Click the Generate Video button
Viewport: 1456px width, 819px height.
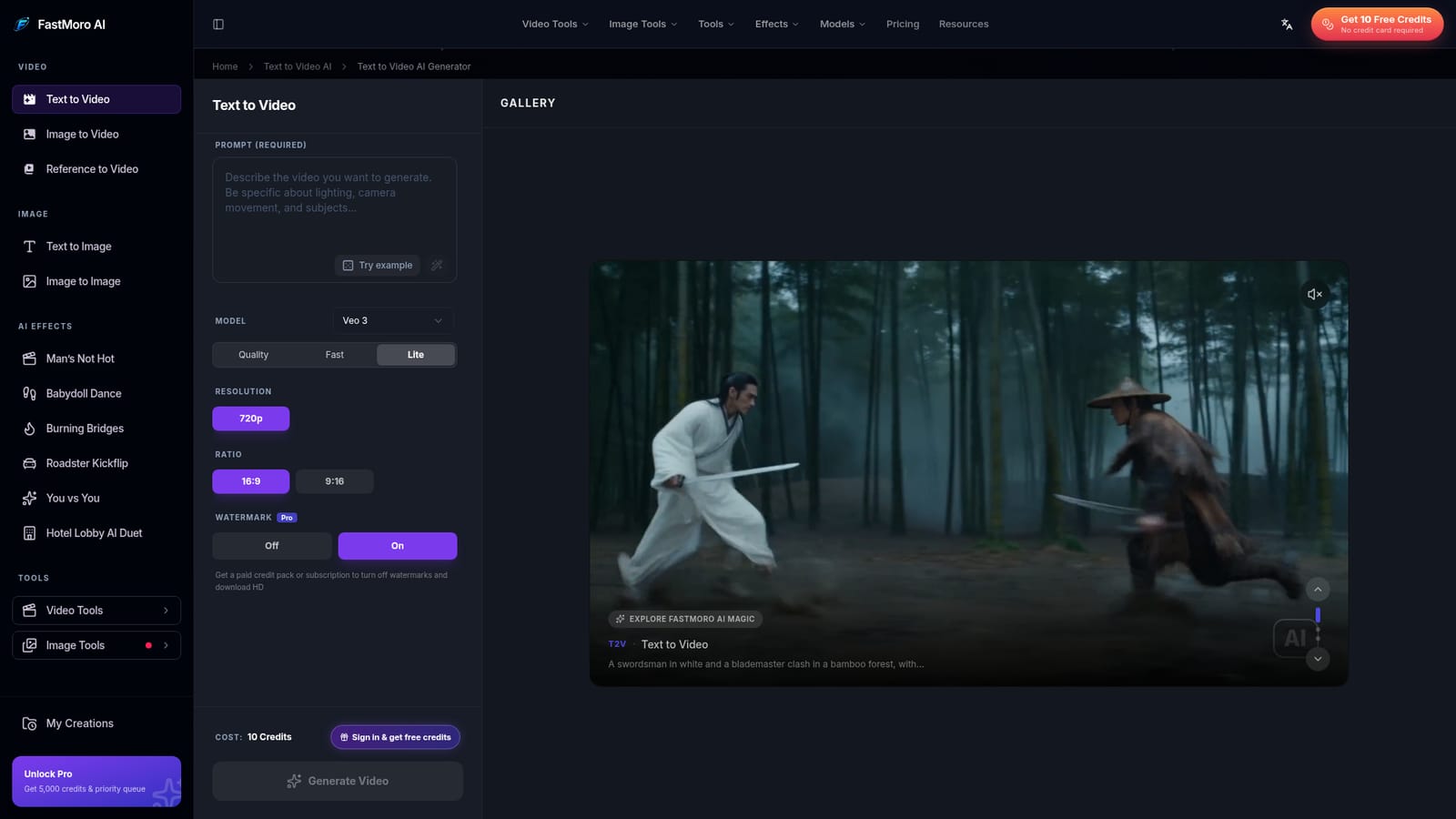click(338, 781)
